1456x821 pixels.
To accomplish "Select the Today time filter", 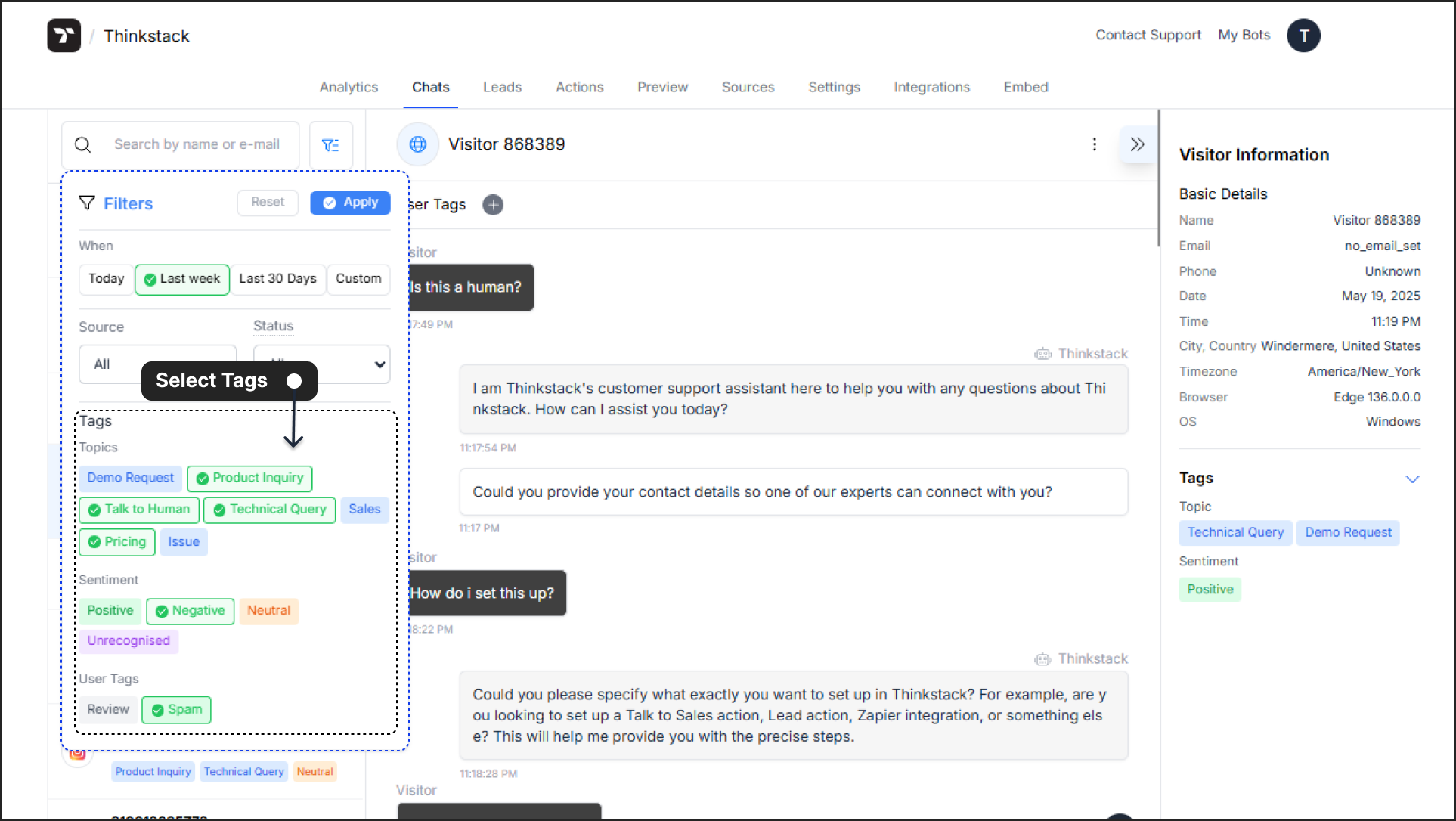I will pyautogui.click(x=106, y=279).
